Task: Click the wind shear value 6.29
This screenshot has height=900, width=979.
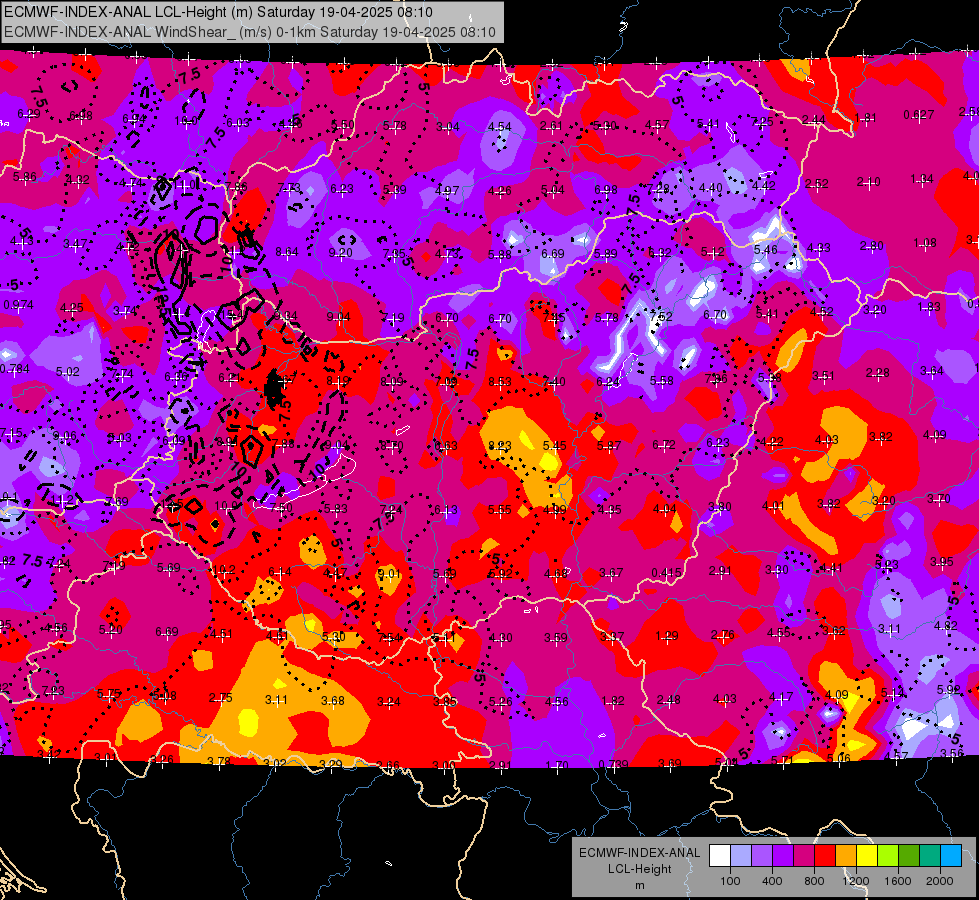Action: (x=29, y=114)
